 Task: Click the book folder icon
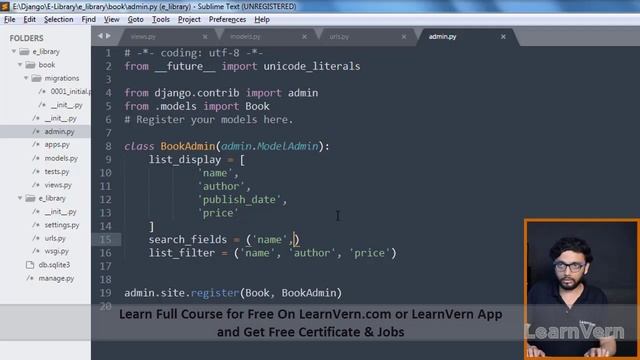pyautogui.click(x=31, y=65)
